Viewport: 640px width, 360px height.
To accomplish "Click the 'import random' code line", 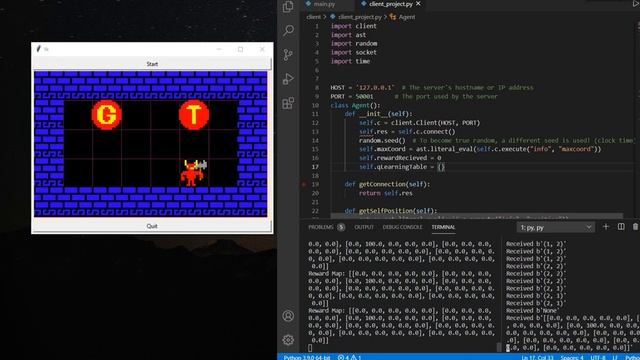I will 354,44.
